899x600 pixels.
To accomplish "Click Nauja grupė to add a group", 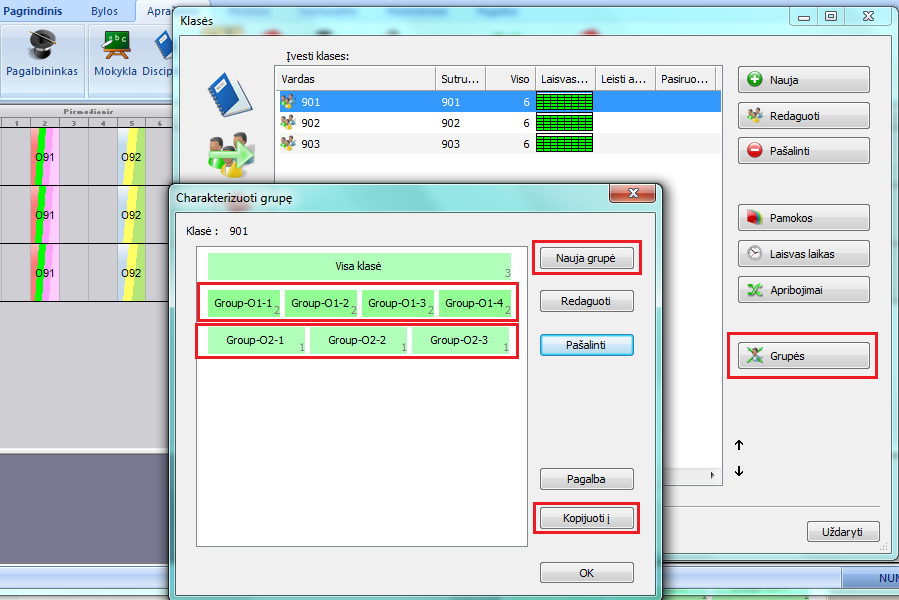I will point(586,258).
